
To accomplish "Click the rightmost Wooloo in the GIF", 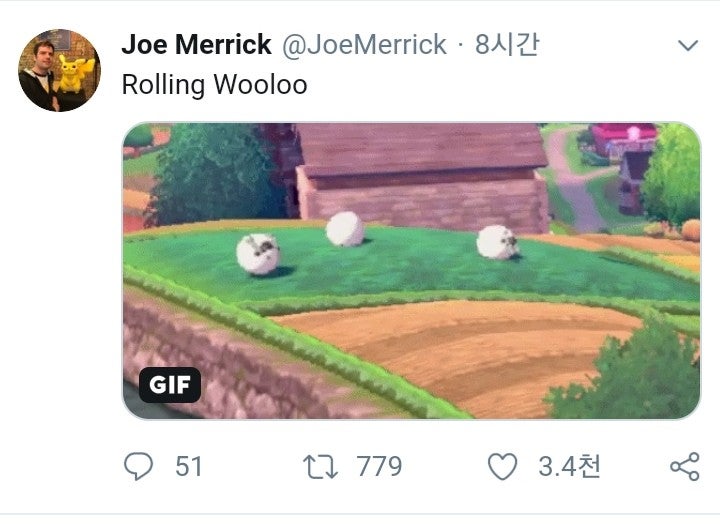I will pos(497,242).
